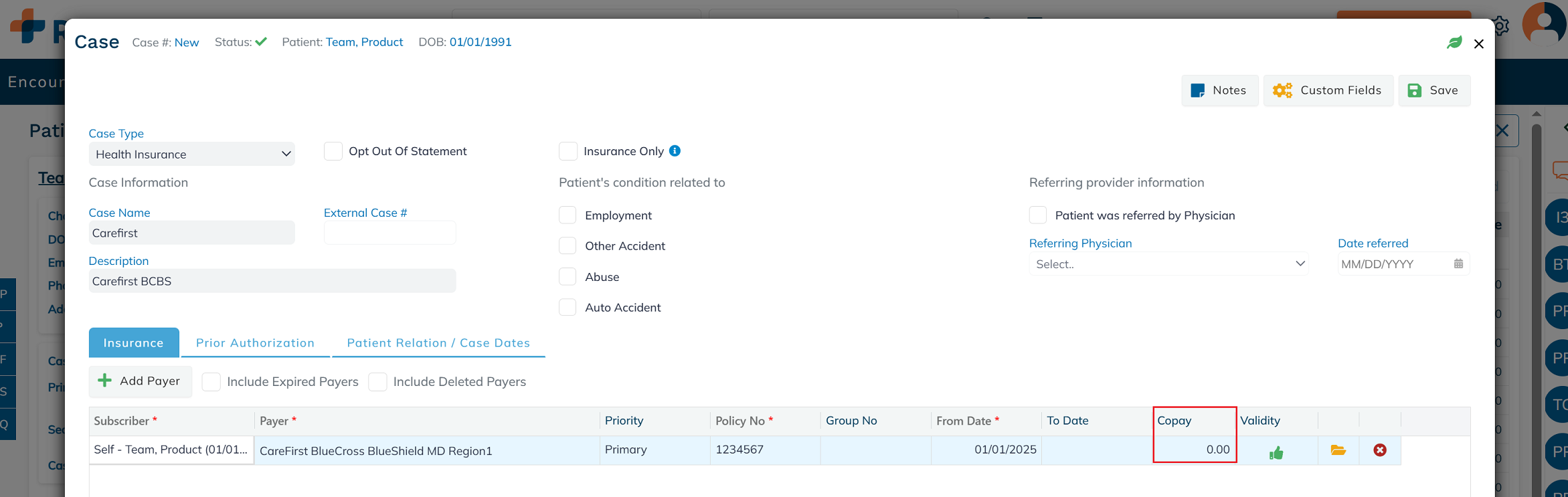Click the Insurance Only info icon
This screenshot has width=1568, height=497.
point(675,151)
